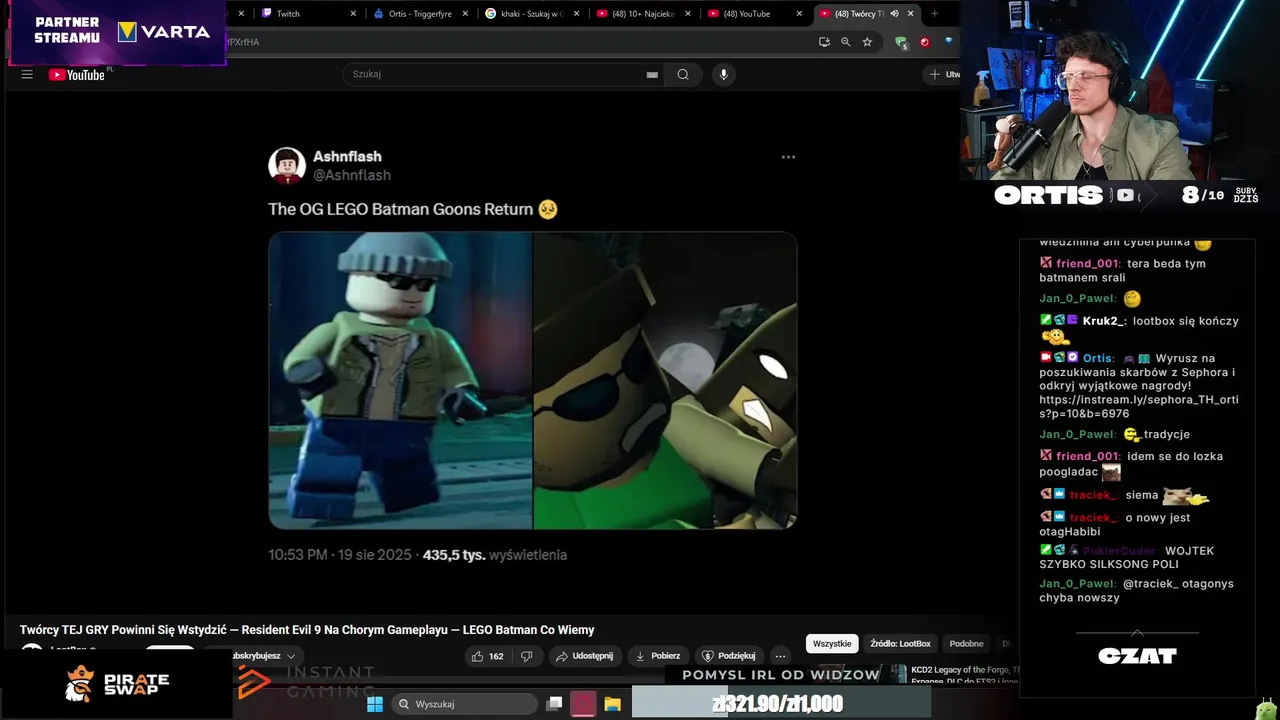Open Task View from the taskbar
Screen dimensions: 1280x720
pyautogui.click(x=554, y=704)
